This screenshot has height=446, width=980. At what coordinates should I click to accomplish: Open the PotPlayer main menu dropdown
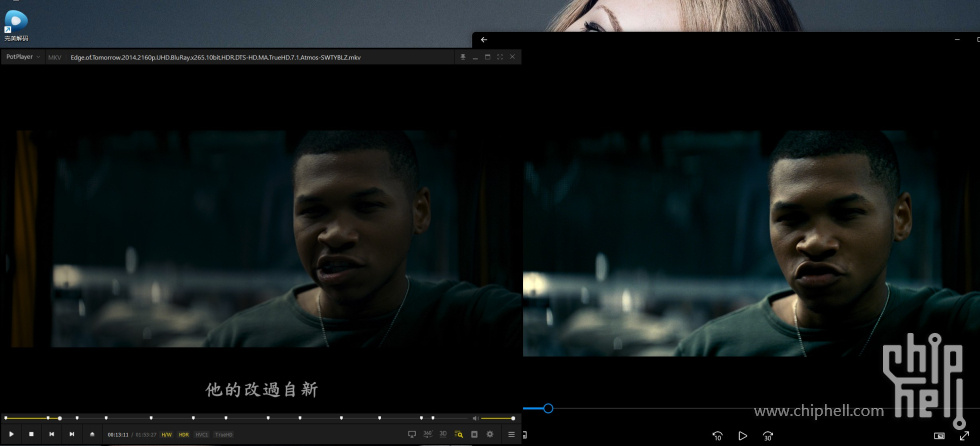click(x=23, y=57)
